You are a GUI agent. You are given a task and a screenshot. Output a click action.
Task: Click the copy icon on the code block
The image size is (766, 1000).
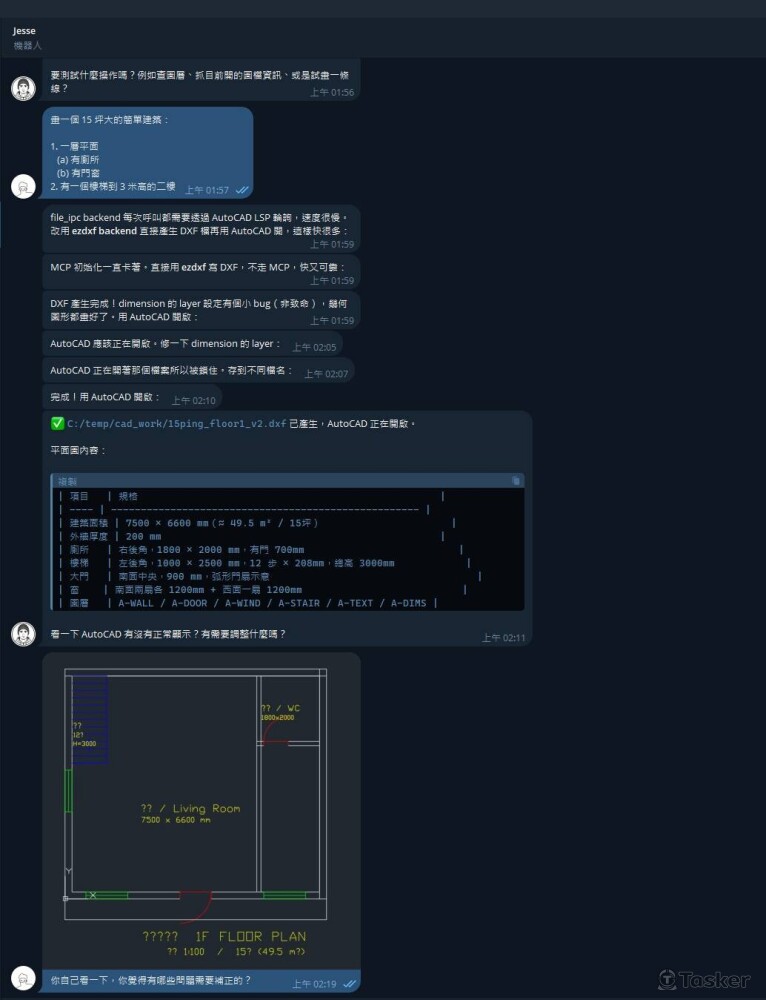[x=516, y=481]
